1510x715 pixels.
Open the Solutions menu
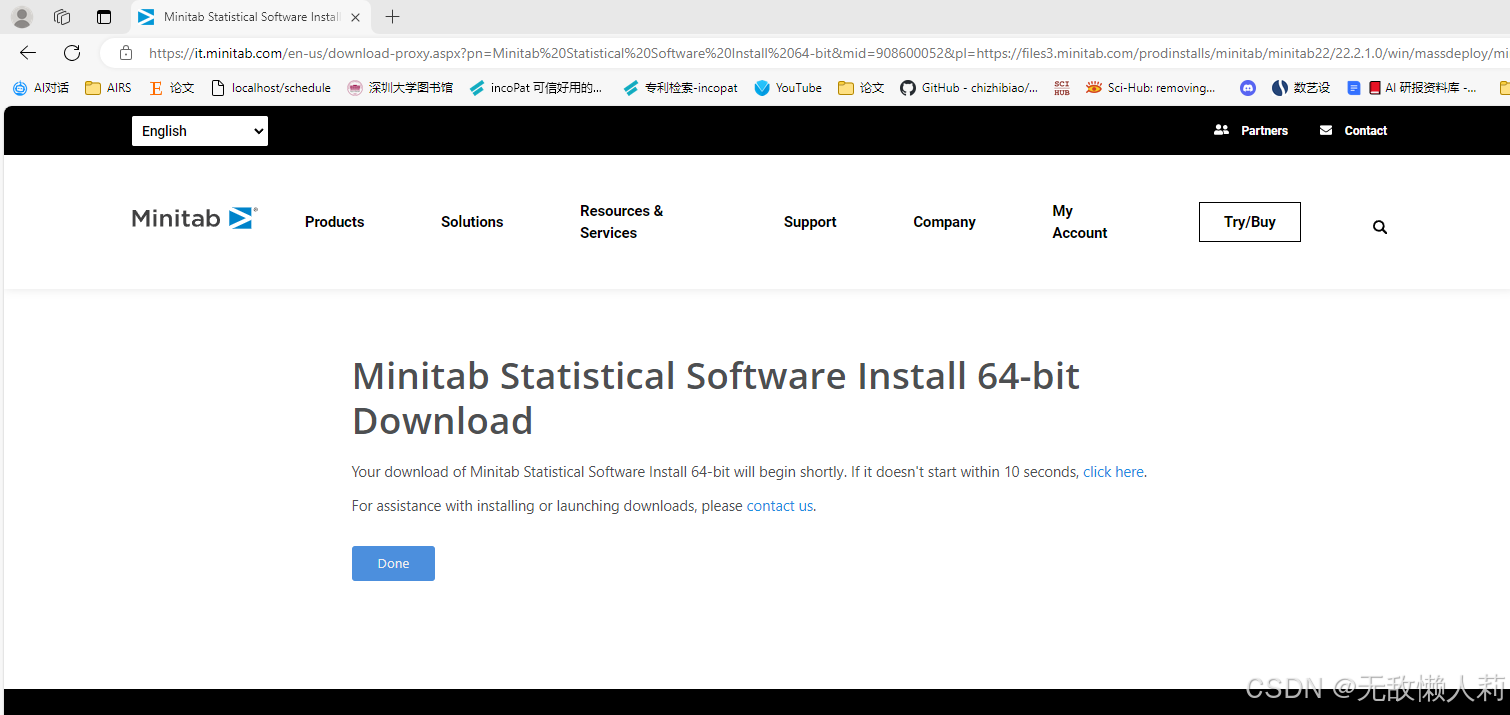click(x=471, y=222)
